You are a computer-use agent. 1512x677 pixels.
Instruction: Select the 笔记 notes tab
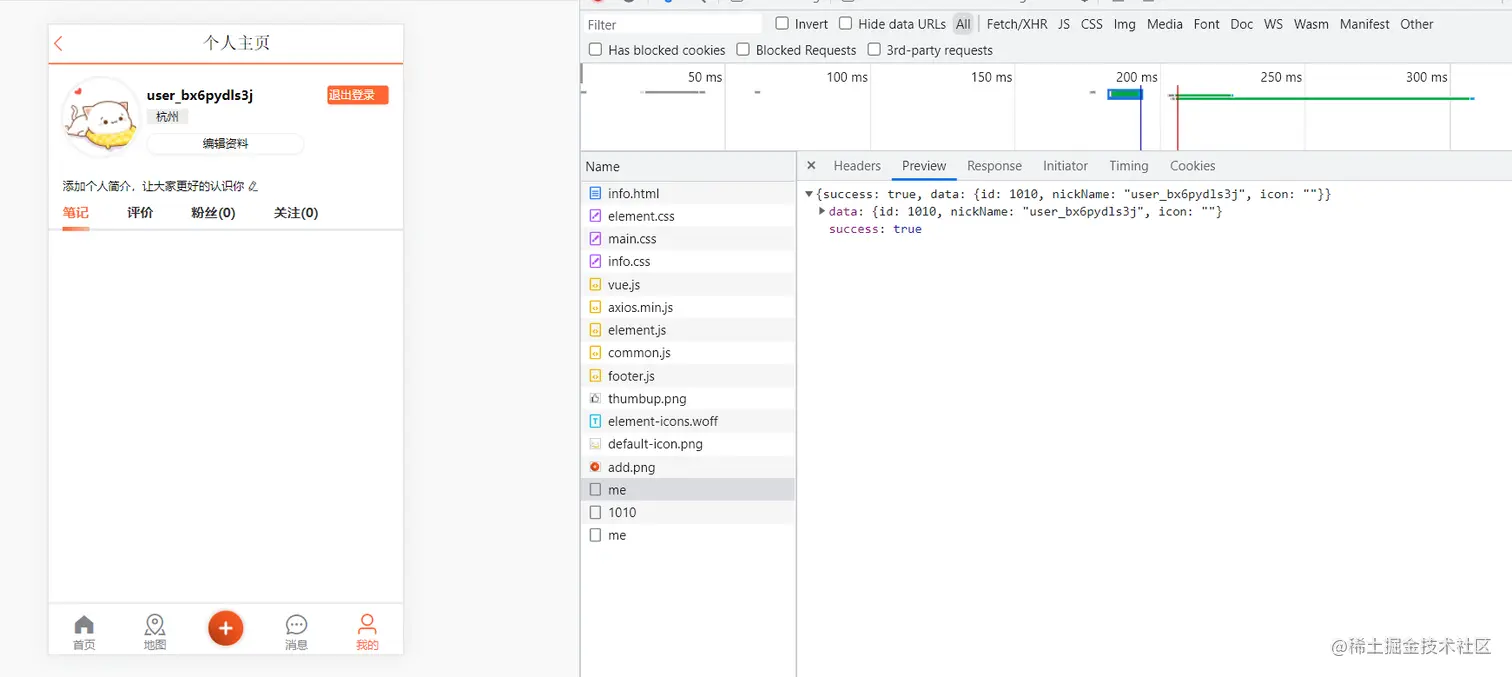pyautogui.click(x=76, y=213)
